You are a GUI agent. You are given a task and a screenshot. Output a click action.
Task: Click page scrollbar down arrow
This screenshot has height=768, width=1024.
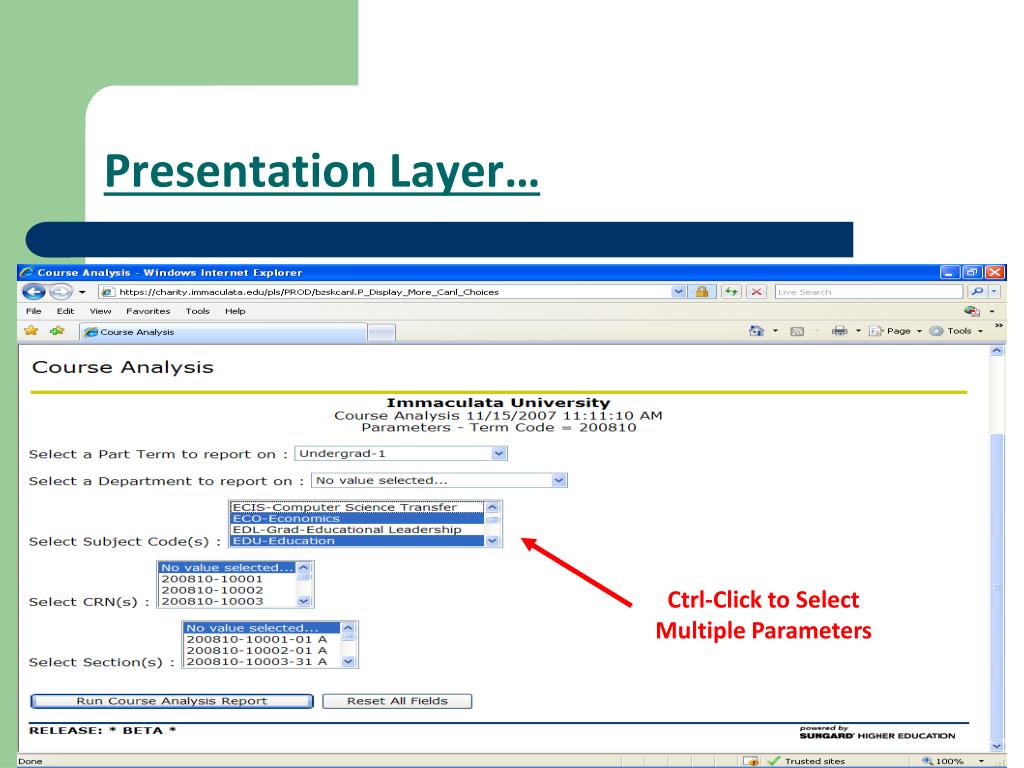tap(997, 746)
